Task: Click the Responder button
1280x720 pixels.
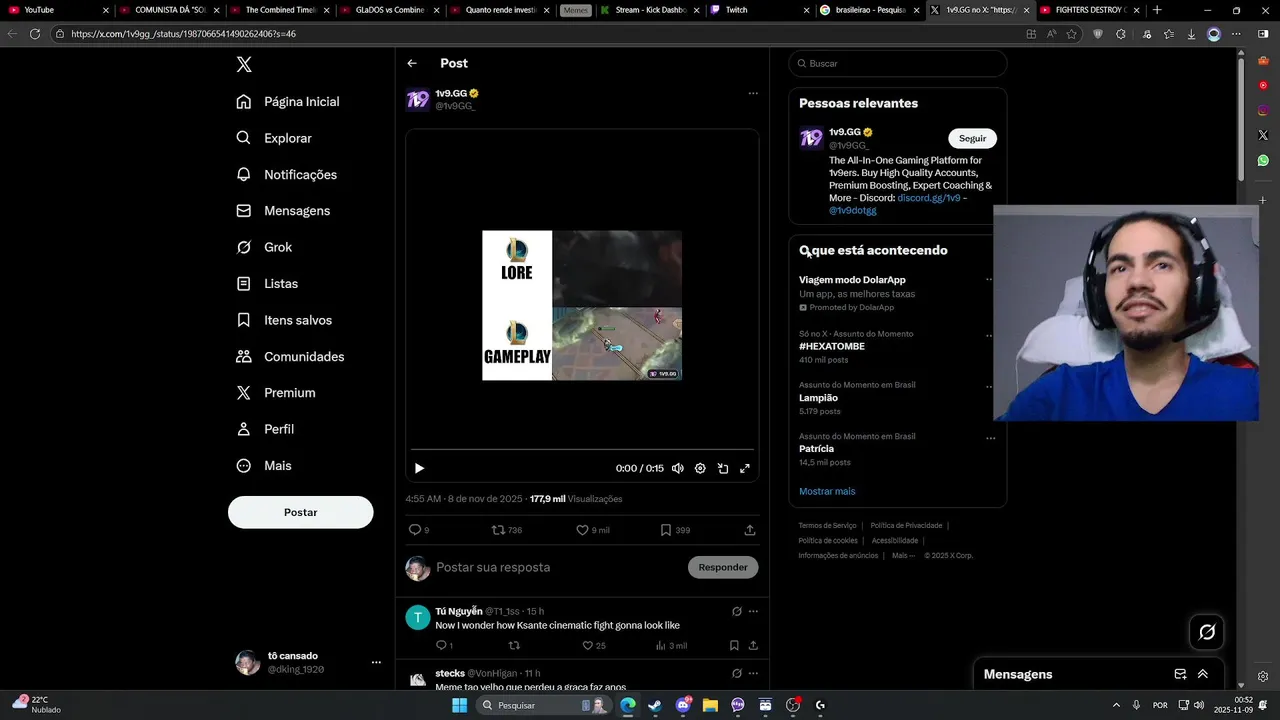Action: pyautogui.click(x=723, y=567)
